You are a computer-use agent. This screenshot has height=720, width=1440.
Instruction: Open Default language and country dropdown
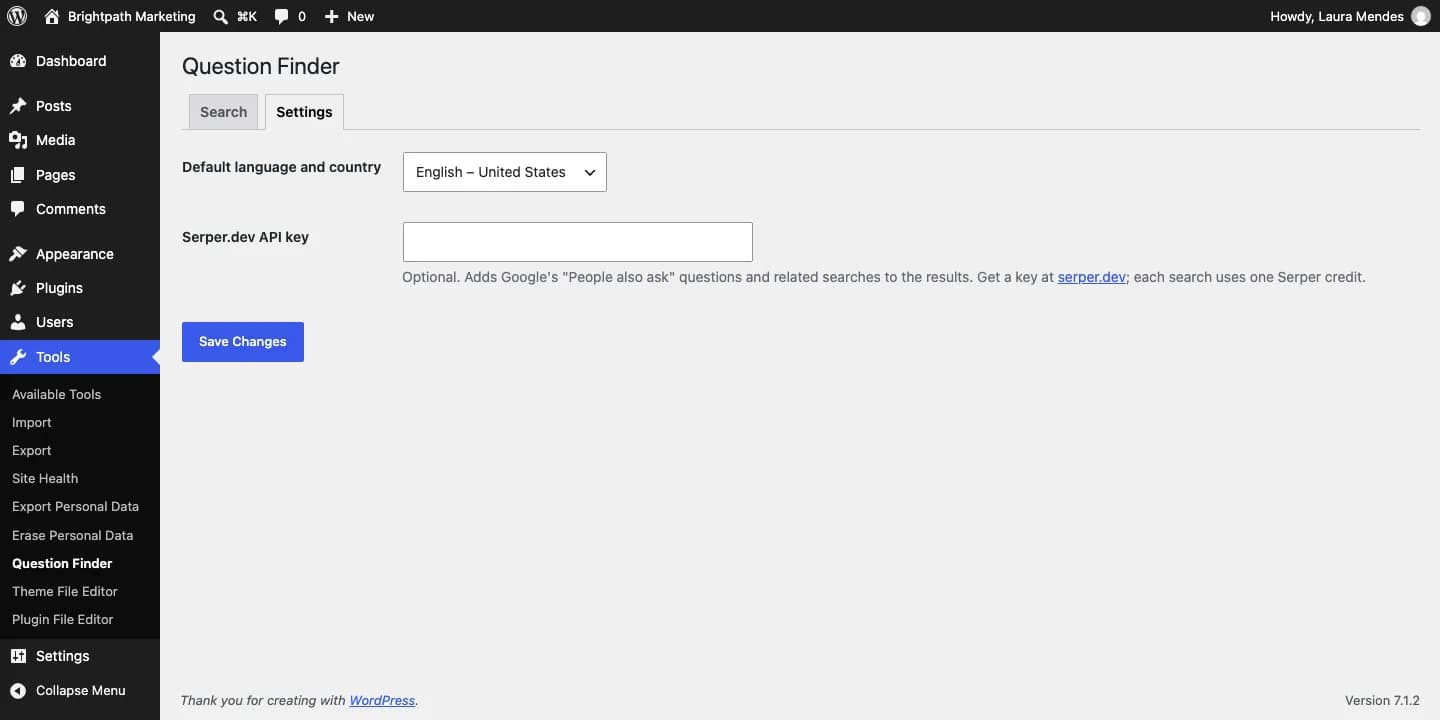[505, 172]
